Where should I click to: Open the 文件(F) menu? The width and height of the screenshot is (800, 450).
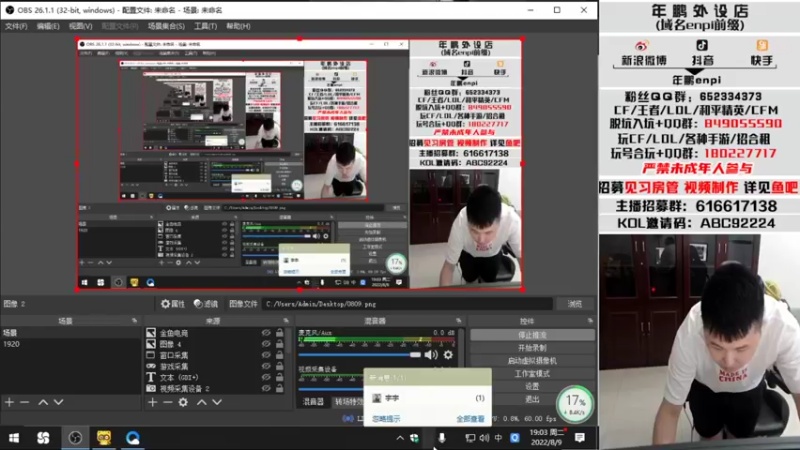pyautogui.click(x=16, y=26)
